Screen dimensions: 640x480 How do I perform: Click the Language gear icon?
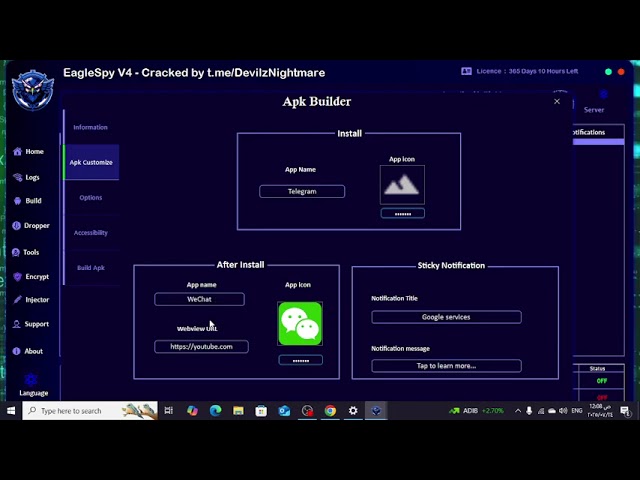[x=31, y=380]
